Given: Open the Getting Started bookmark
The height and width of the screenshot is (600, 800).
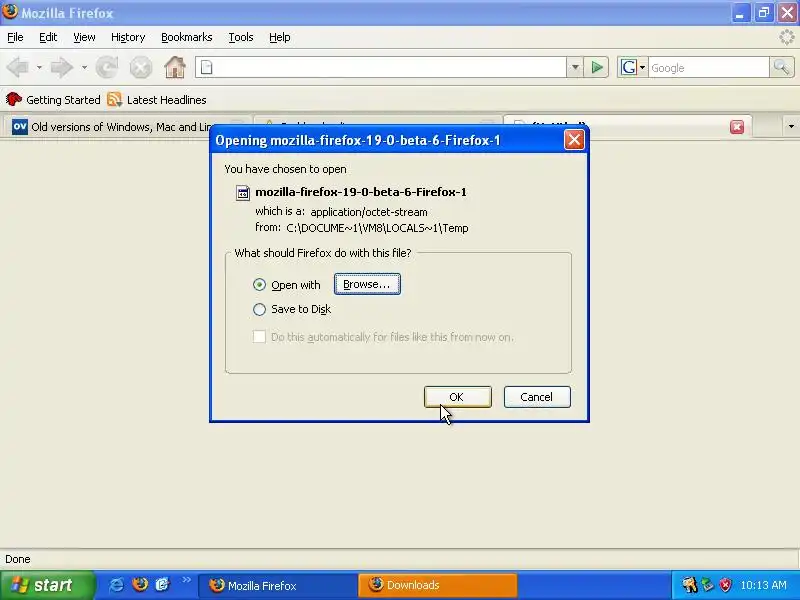Looking at the screenshot, I should pos(53,99).
